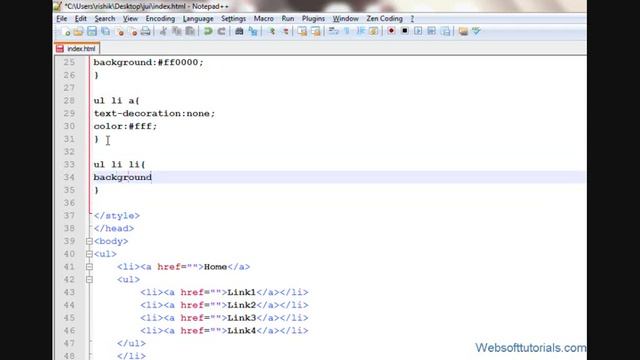Open Replace toolbar icon

(253, 31)
